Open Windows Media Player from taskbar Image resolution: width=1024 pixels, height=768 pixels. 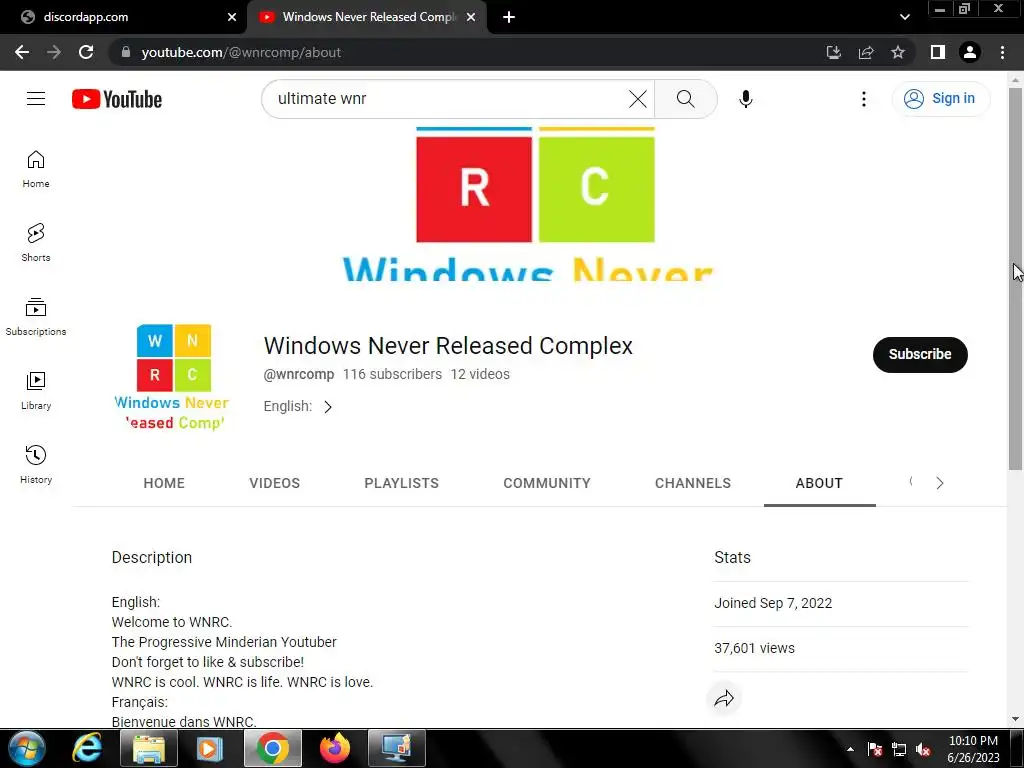click(209, 748)
